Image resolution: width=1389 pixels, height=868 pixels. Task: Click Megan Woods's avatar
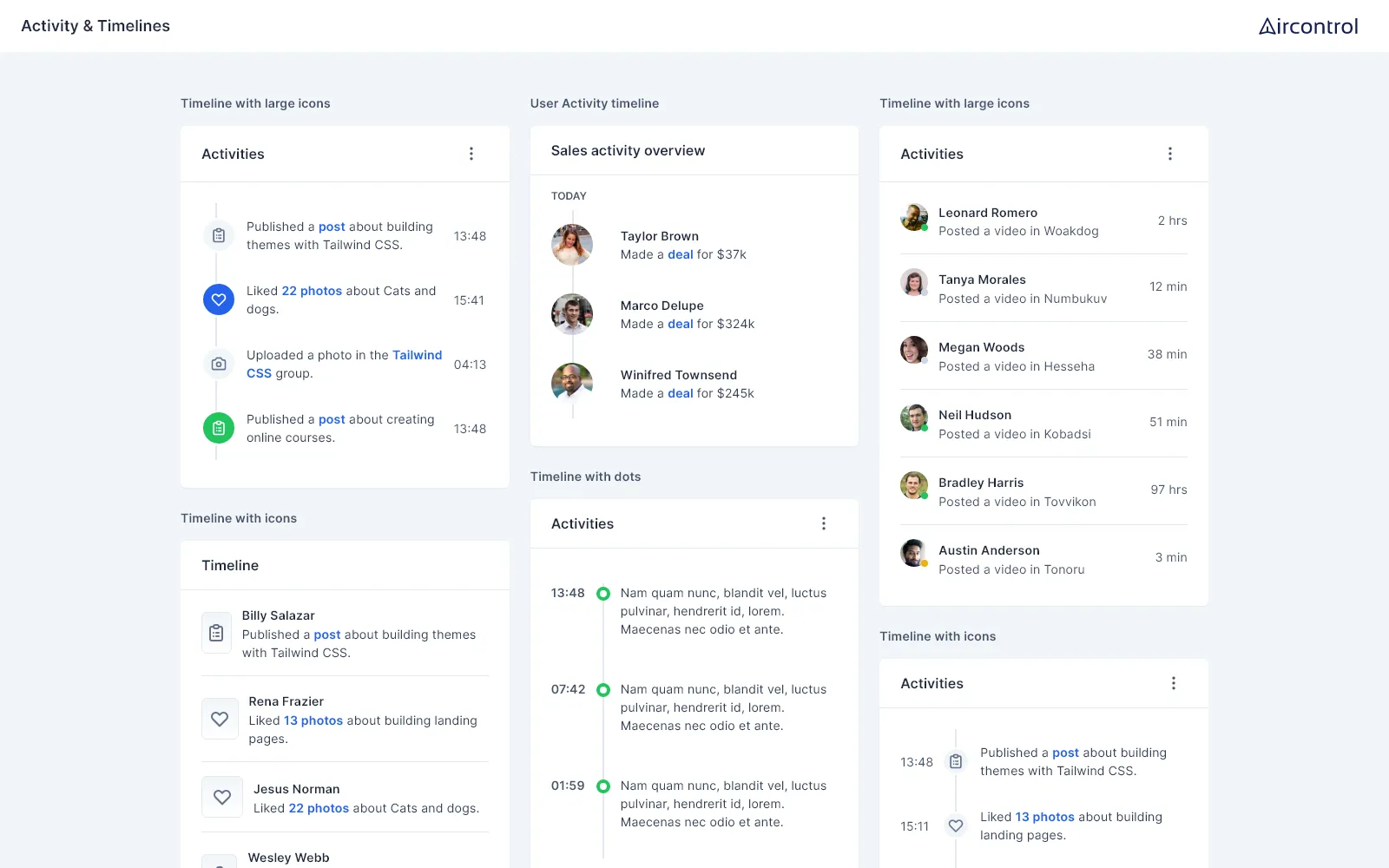click(914, 350)
